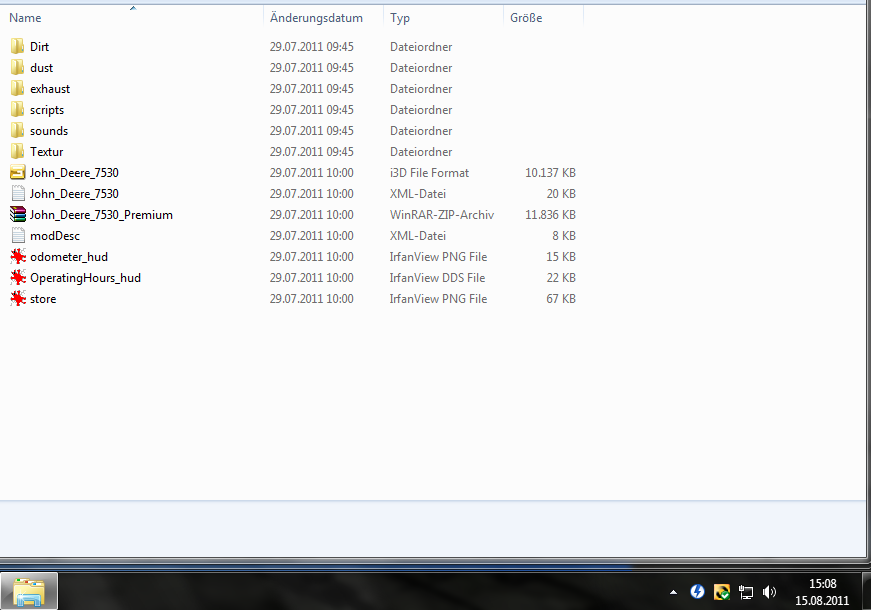Click the volume speaker tray icon

pos(769,592)
